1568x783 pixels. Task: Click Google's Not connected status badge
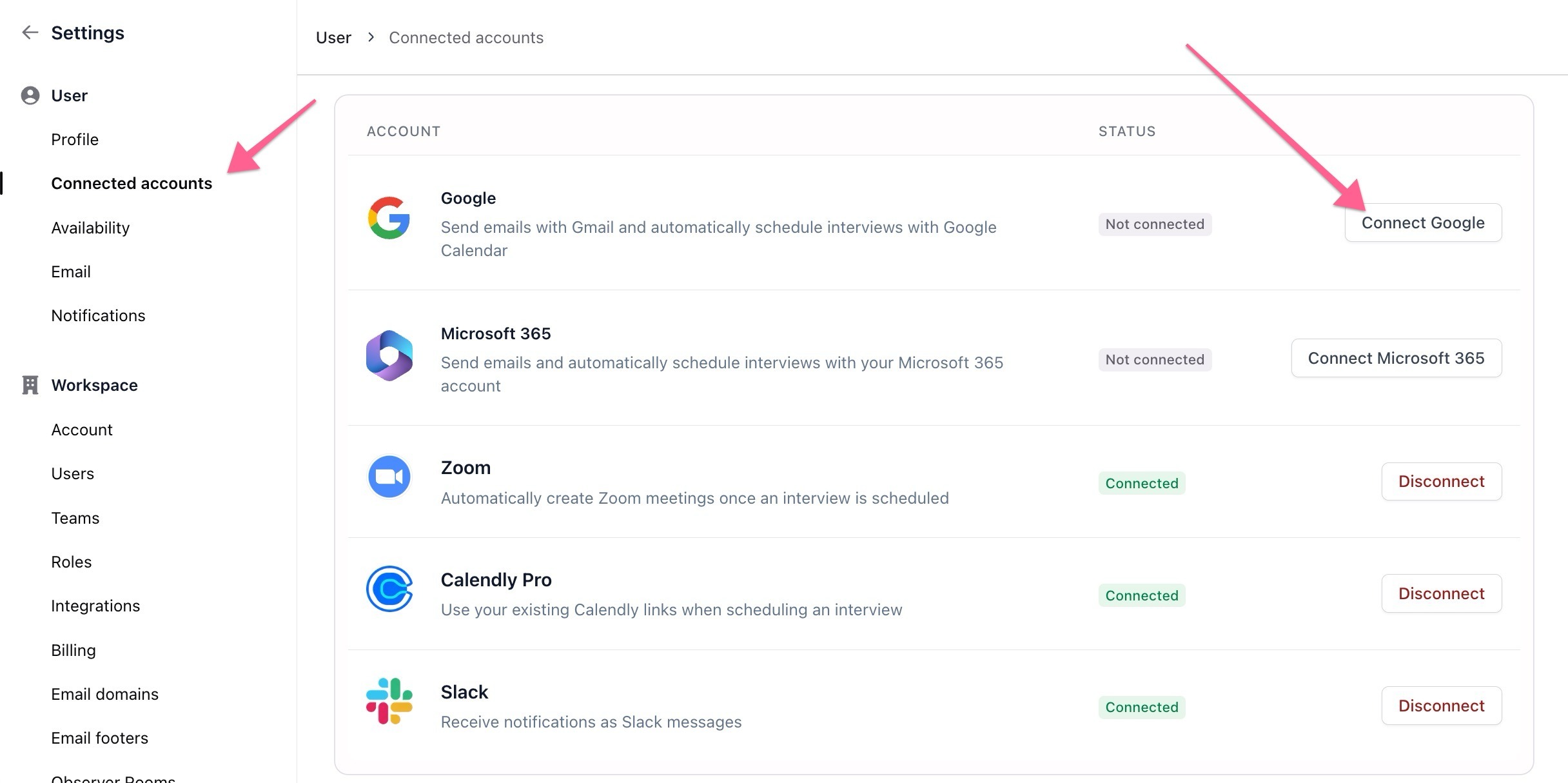[x=1154, y=224]
